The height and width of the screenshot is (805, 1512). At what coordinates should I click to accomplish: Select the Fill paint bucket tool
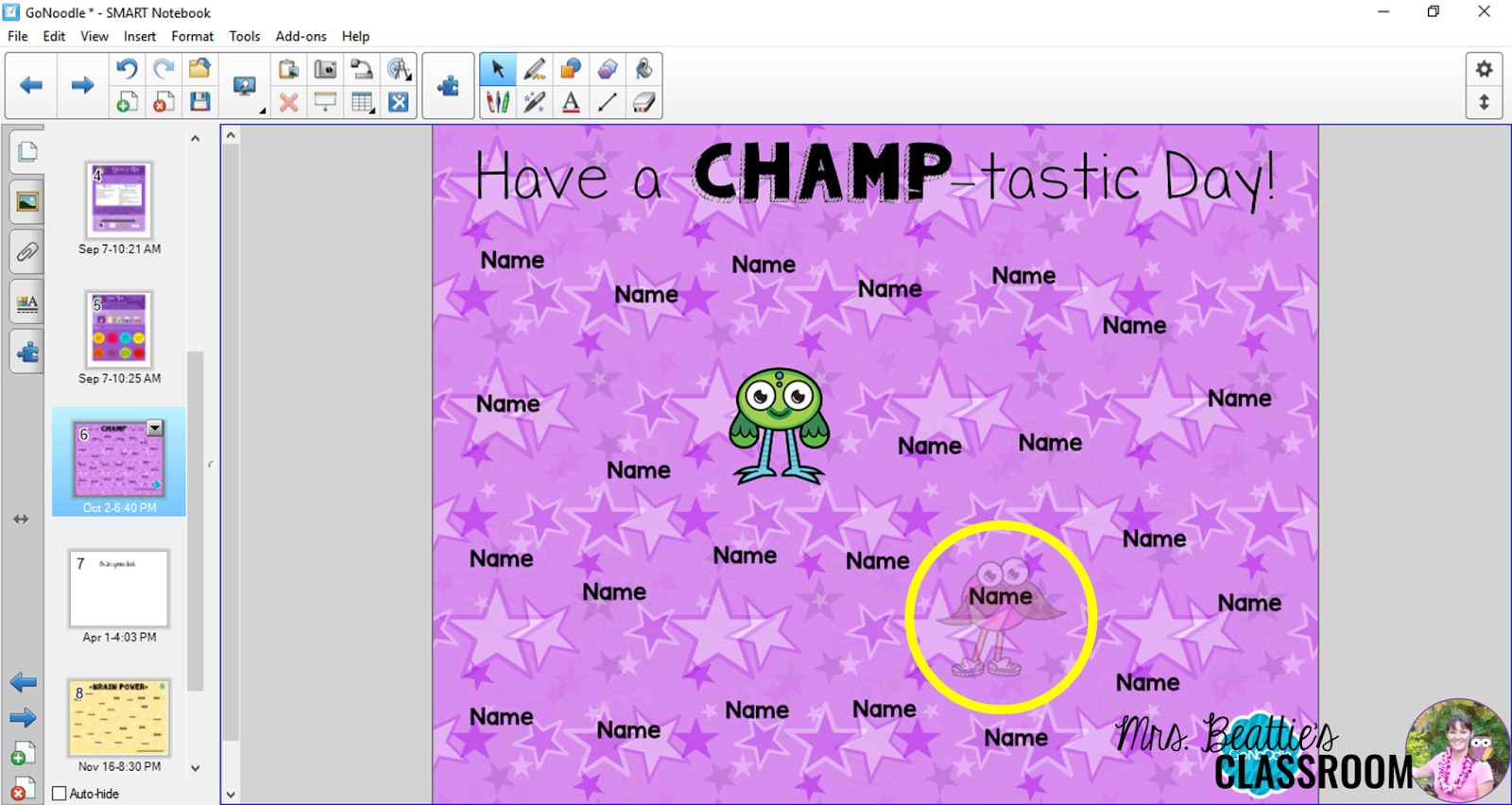644,69
